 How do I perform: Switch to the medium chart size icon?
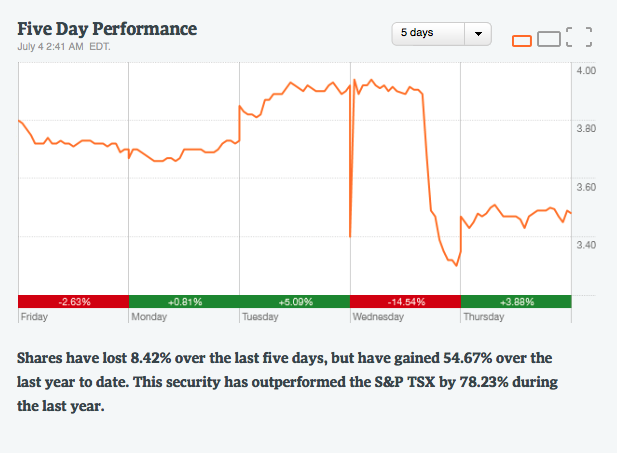(549, 39)
